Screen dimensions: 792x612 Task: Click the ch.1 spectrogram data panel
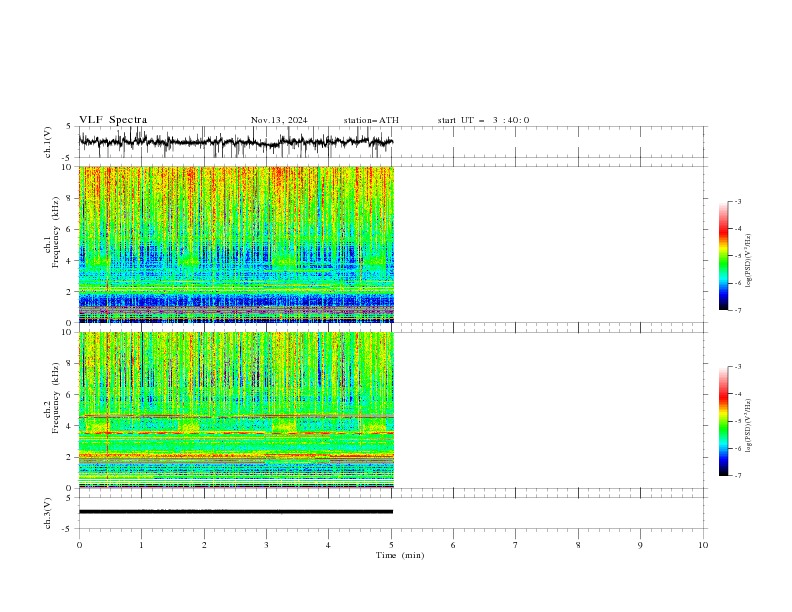click(236, 244)
